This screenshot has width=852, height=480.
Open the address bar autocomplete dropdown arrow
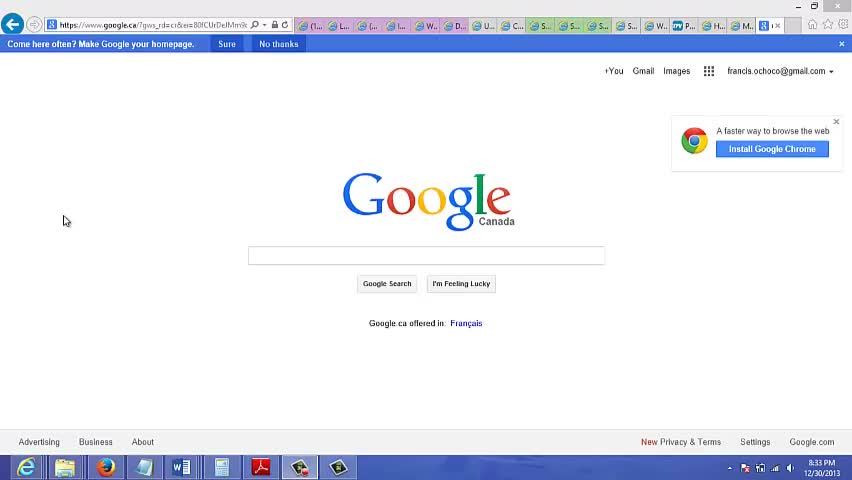click(x=265, y=25)
